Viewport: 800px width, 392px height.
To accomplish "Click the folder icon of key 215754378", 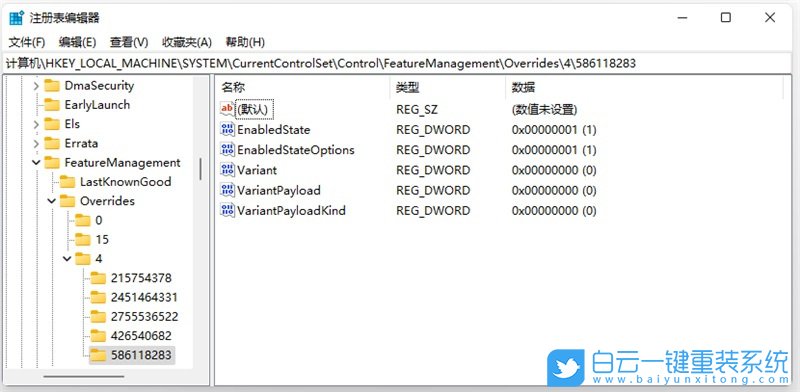I will [x=98, y=278].
